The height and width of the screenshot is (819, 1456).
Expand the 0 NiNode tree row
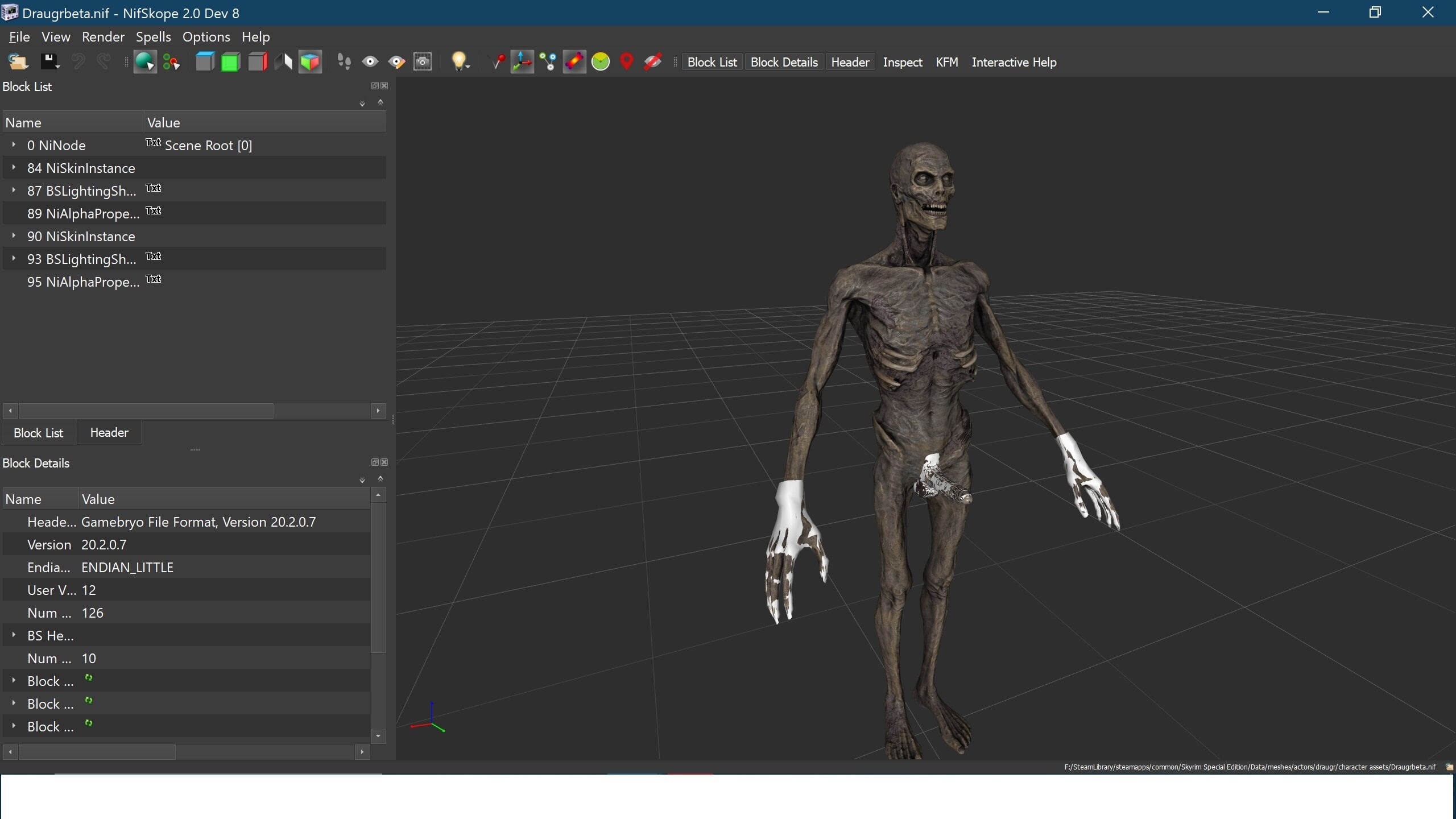[14, 145]
